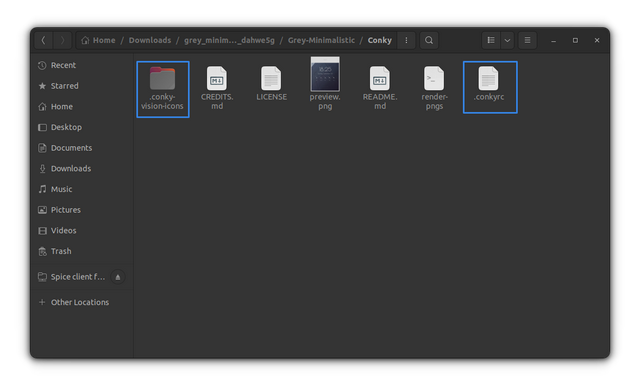Go forward with the right arrow button

(62, 40)
